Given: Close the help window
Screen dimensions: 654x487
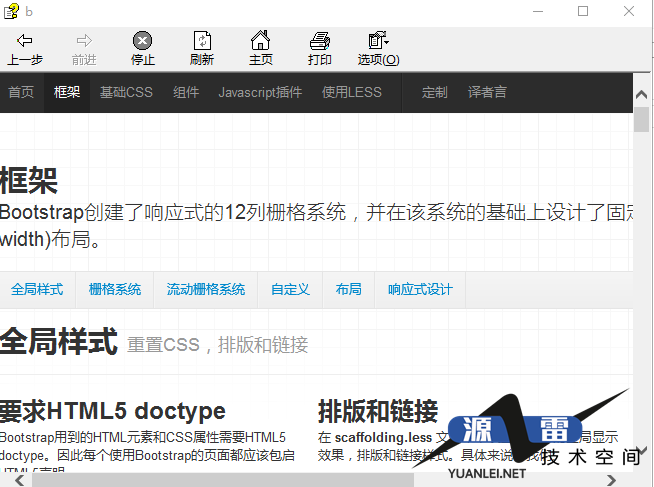Looking at the screenshot, I should point(629,11).
